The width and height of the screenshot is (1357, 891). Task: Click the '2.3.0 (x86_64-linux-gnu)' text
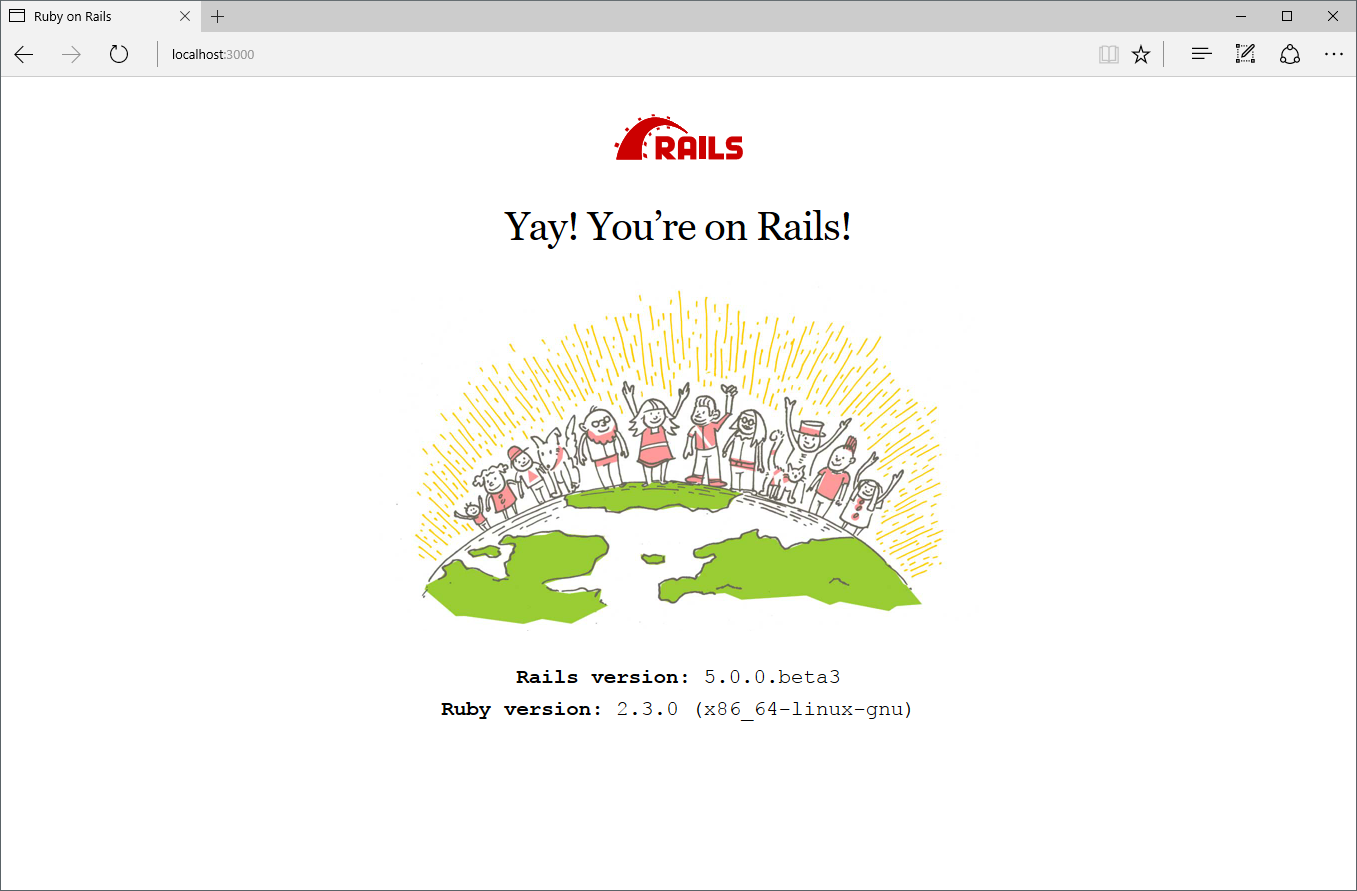[x=765, y=709]
